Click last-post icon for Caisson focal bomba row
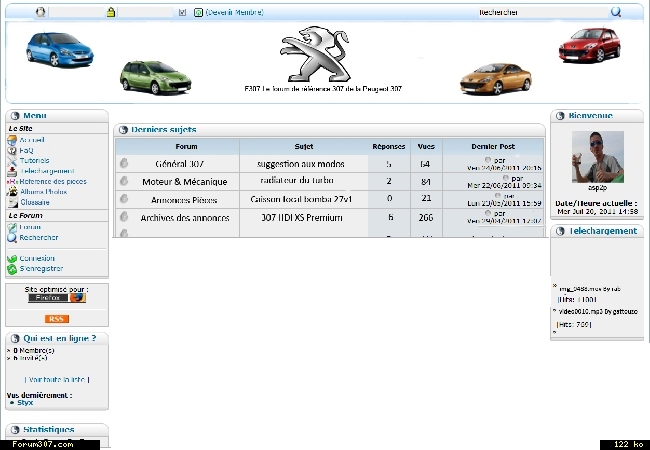Screen dimensions: 650x450 [x=497, y=195]
